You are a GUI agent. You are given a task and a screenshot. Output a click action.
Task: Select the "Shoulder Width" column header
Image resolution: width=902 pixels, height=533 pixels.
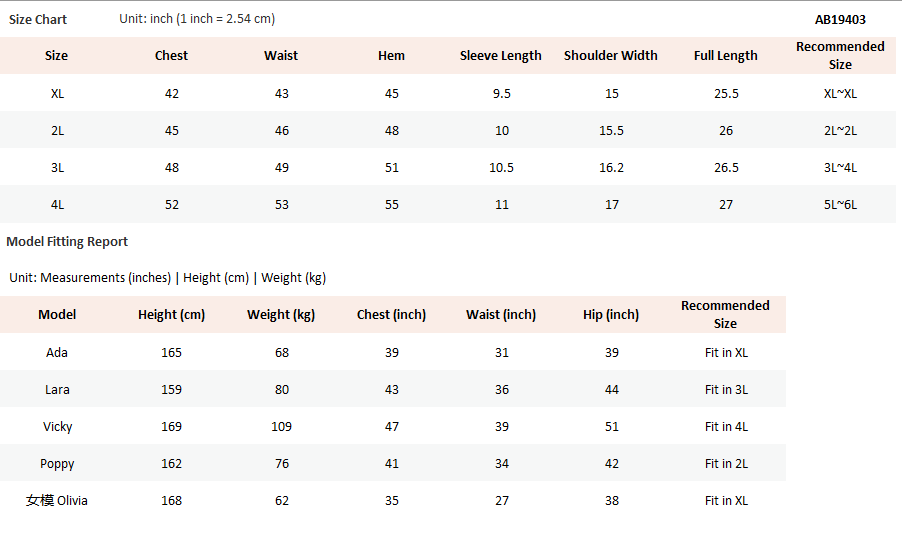[611, 56]
